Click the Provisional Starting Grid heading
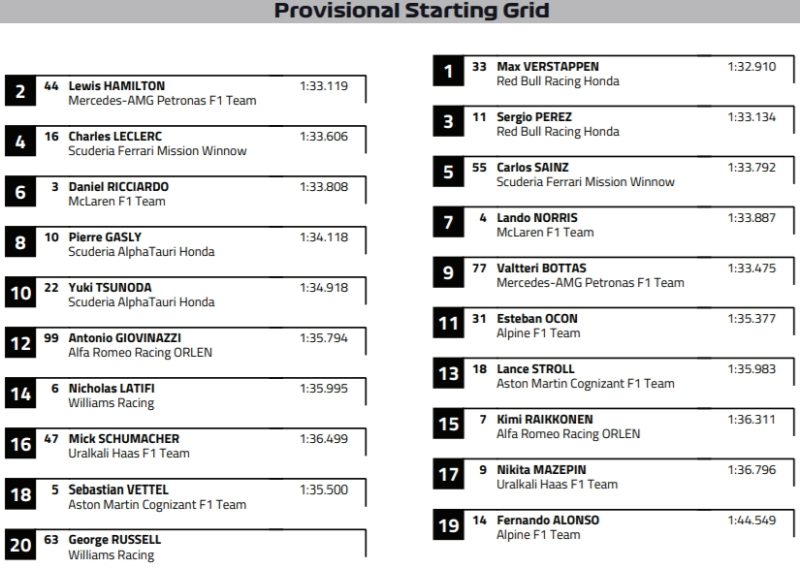The image size is (800, 568). coord(411,11)
